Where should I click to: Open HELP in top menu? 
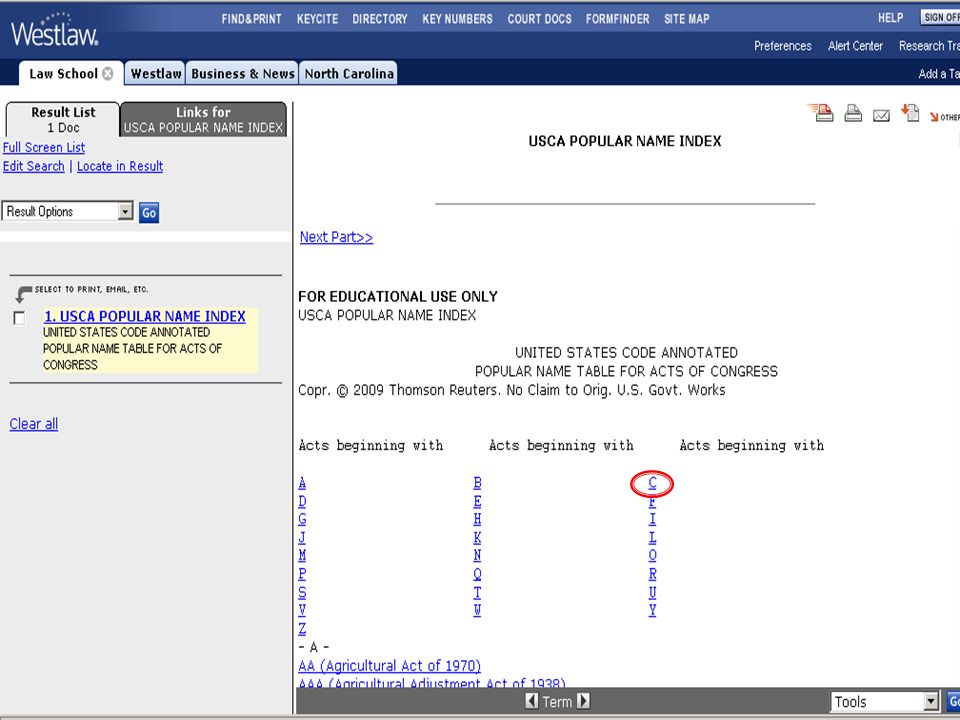890,18
